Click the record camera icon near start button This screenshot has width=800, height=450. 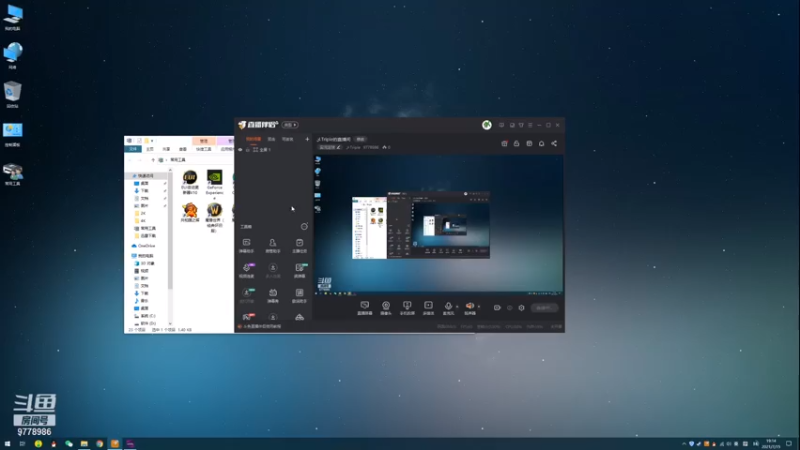tap(497, 308)
